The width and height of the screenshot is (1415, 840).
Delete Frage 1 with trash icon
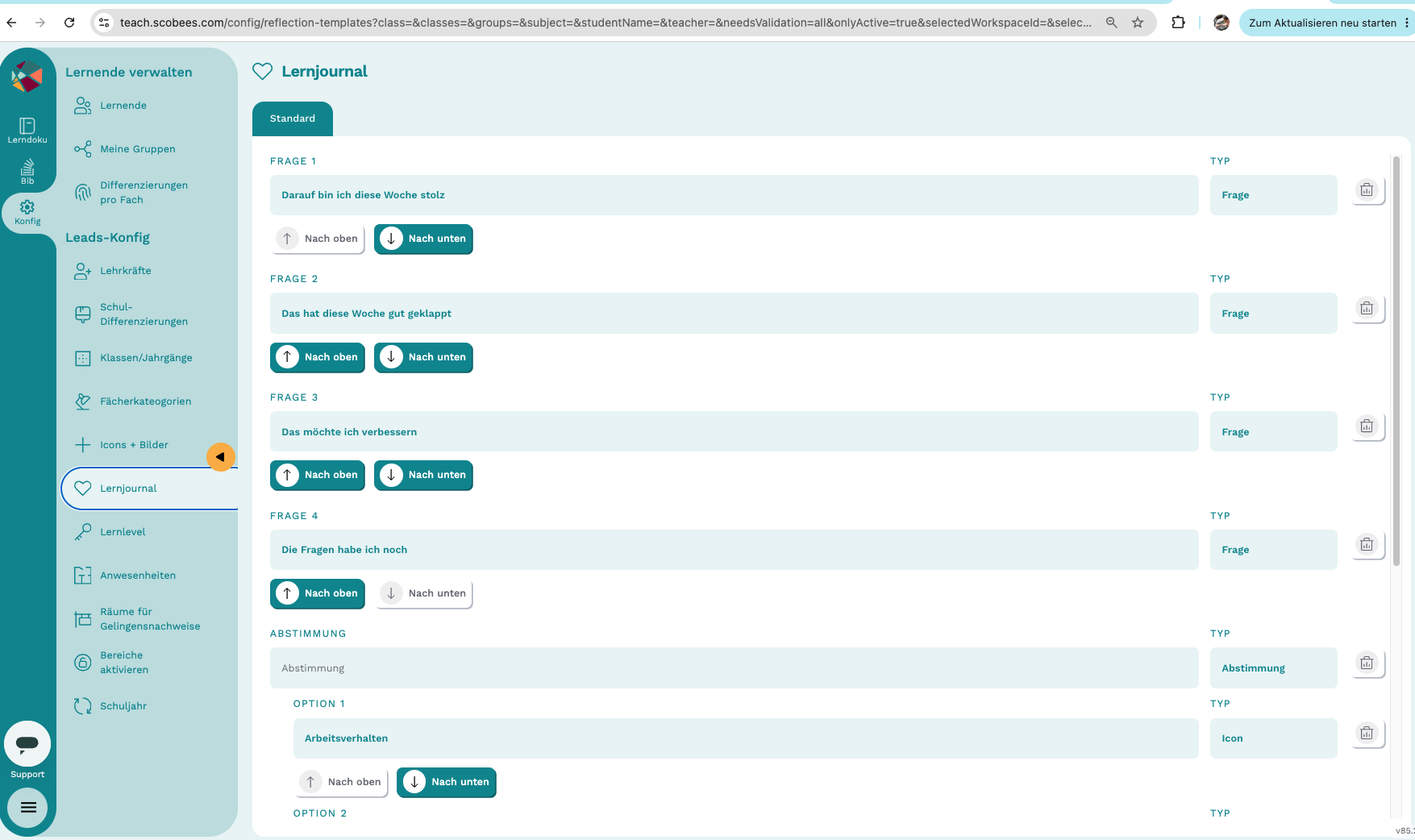click(1367, 190)
